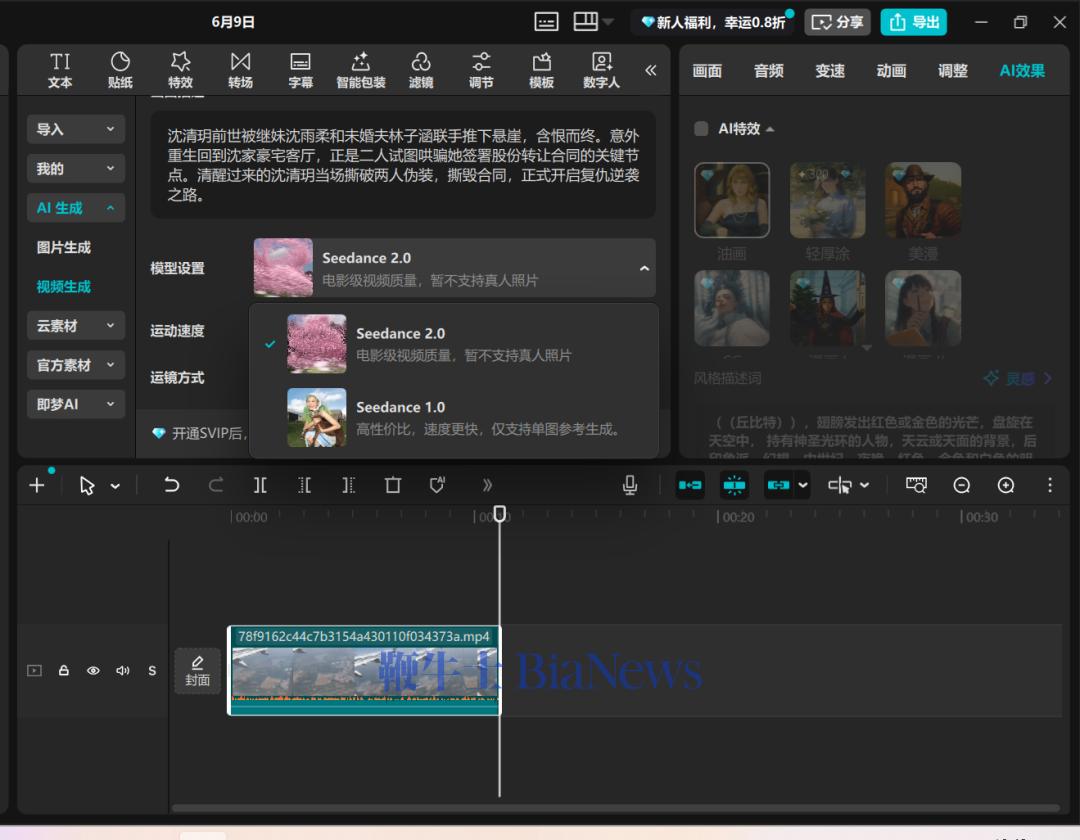Open the 贴纸 stickers panel

click(x=120, y=70)
